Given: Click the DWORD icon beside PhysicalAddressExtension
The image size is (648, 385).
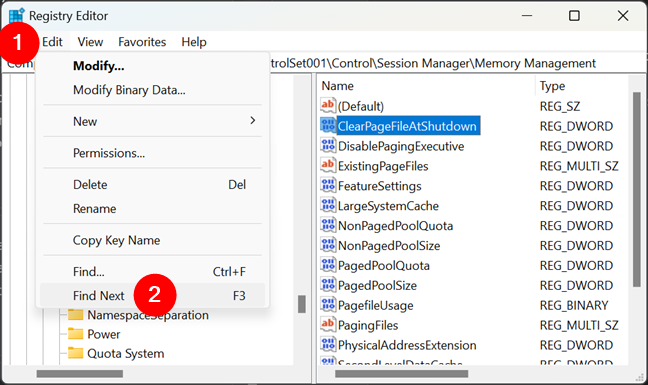Looking at the screenshot, I should 328,345.
